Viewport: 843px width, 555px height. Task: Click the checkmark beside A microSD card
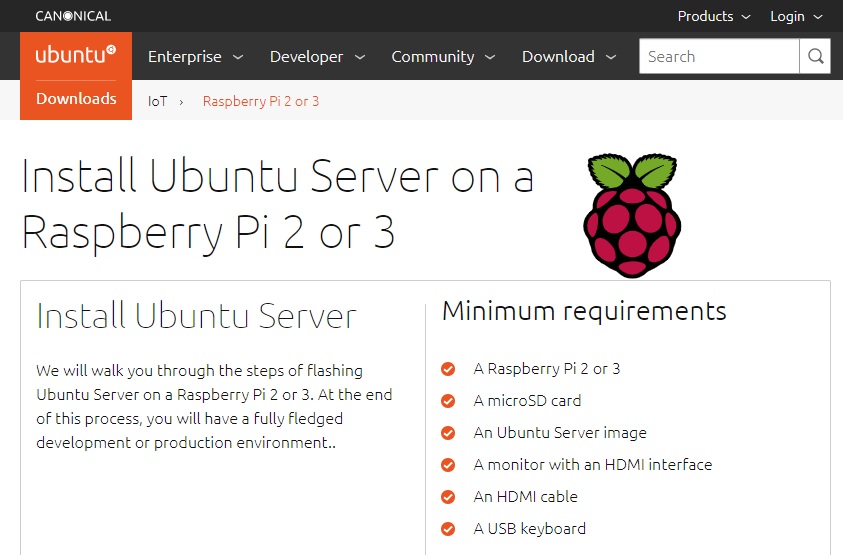[x=448, y=401]
